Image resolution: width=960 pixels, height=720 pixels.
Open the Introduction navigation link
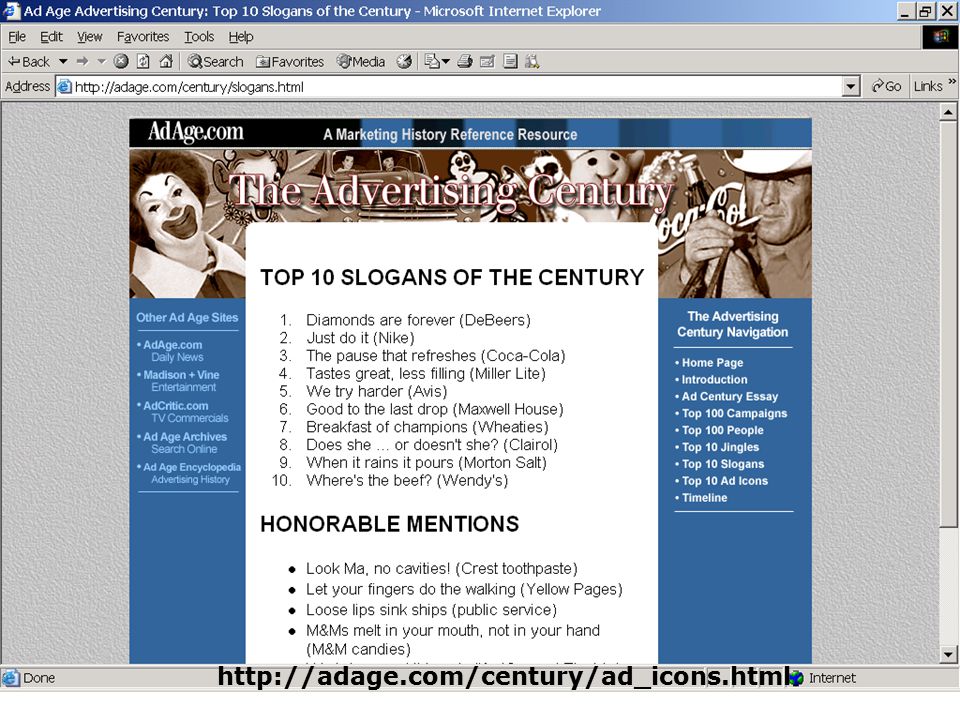pos(714,380)
